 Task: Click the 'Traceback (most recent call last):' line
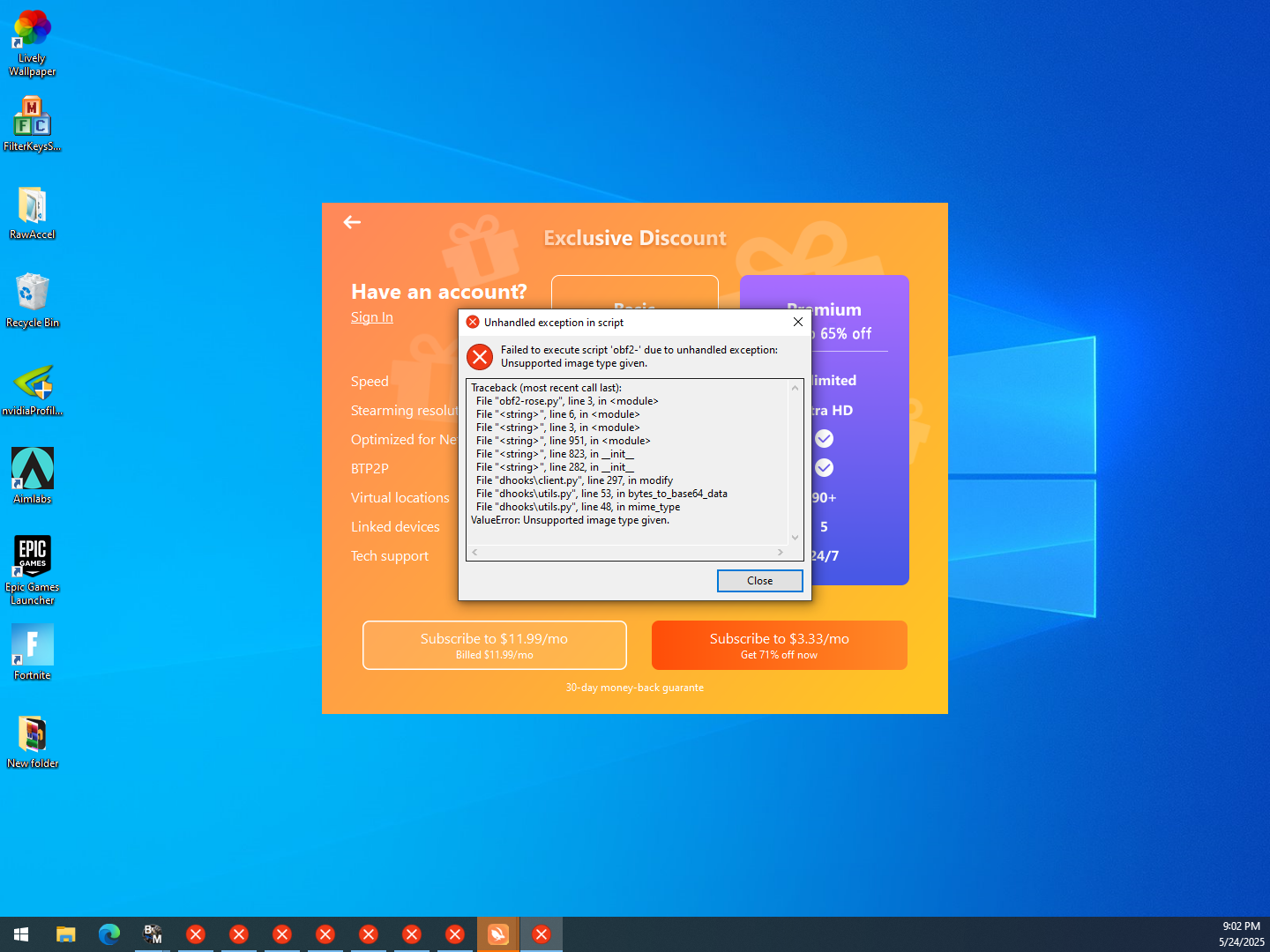[546, 388]
